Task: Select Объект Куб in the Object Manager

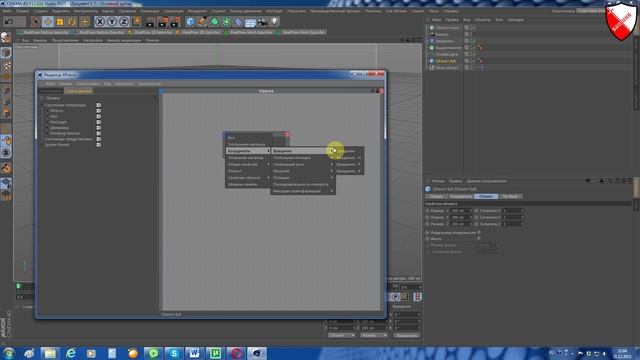Action: [445, 61]
